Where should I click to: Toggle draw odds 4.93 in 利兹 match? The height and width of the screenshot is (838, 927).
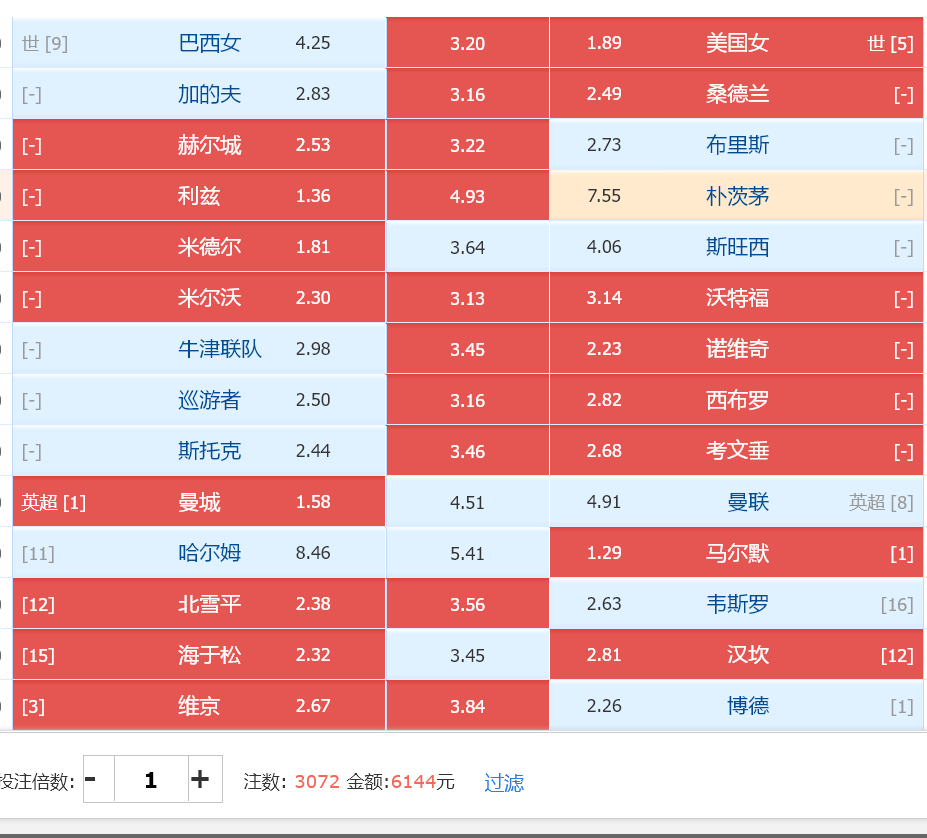[x=468, y=196]
